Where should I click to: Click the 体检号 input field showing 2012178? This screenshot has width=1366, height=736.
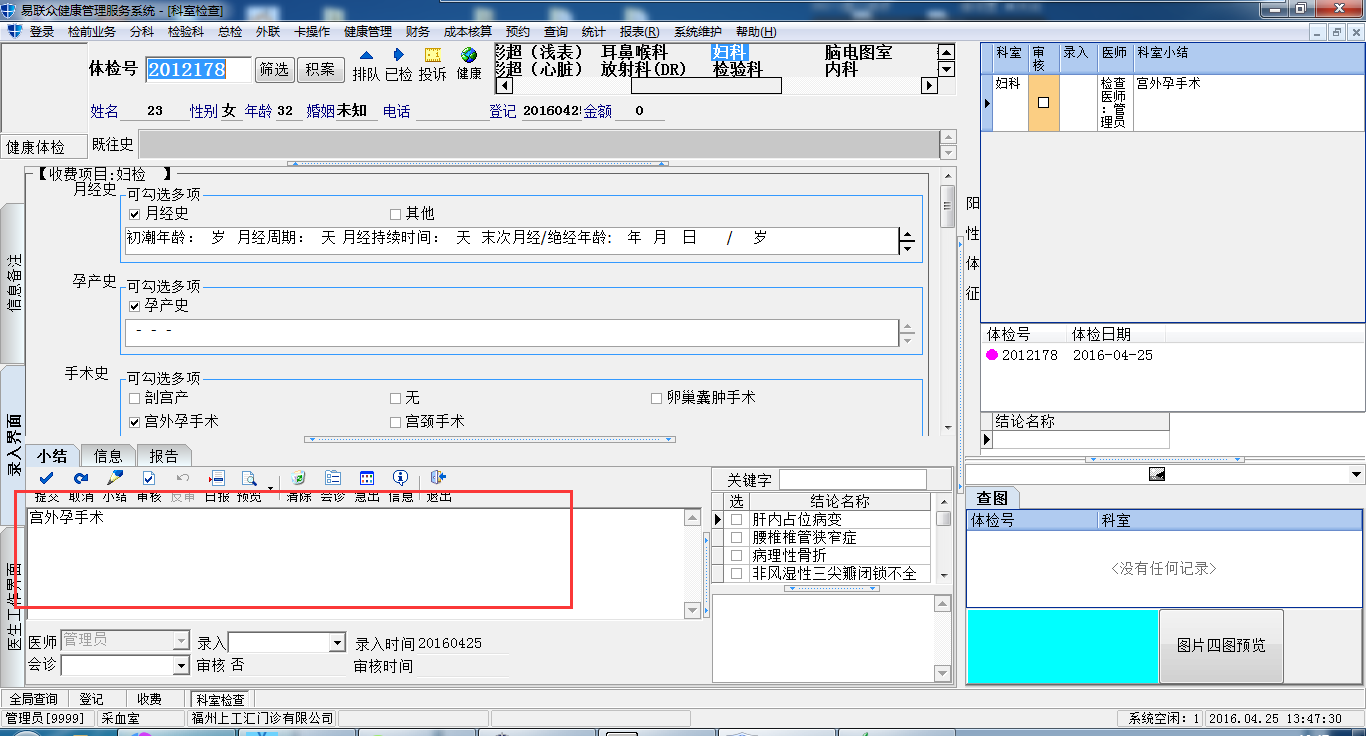pyautogui.click(x=198, y=69)
